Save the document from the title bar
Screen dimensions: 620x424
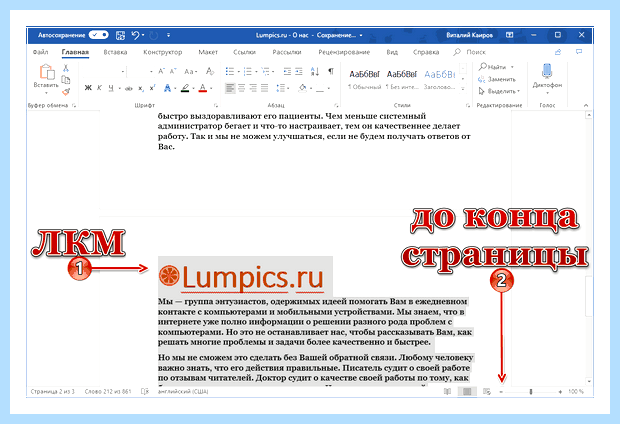pos(120,35)
